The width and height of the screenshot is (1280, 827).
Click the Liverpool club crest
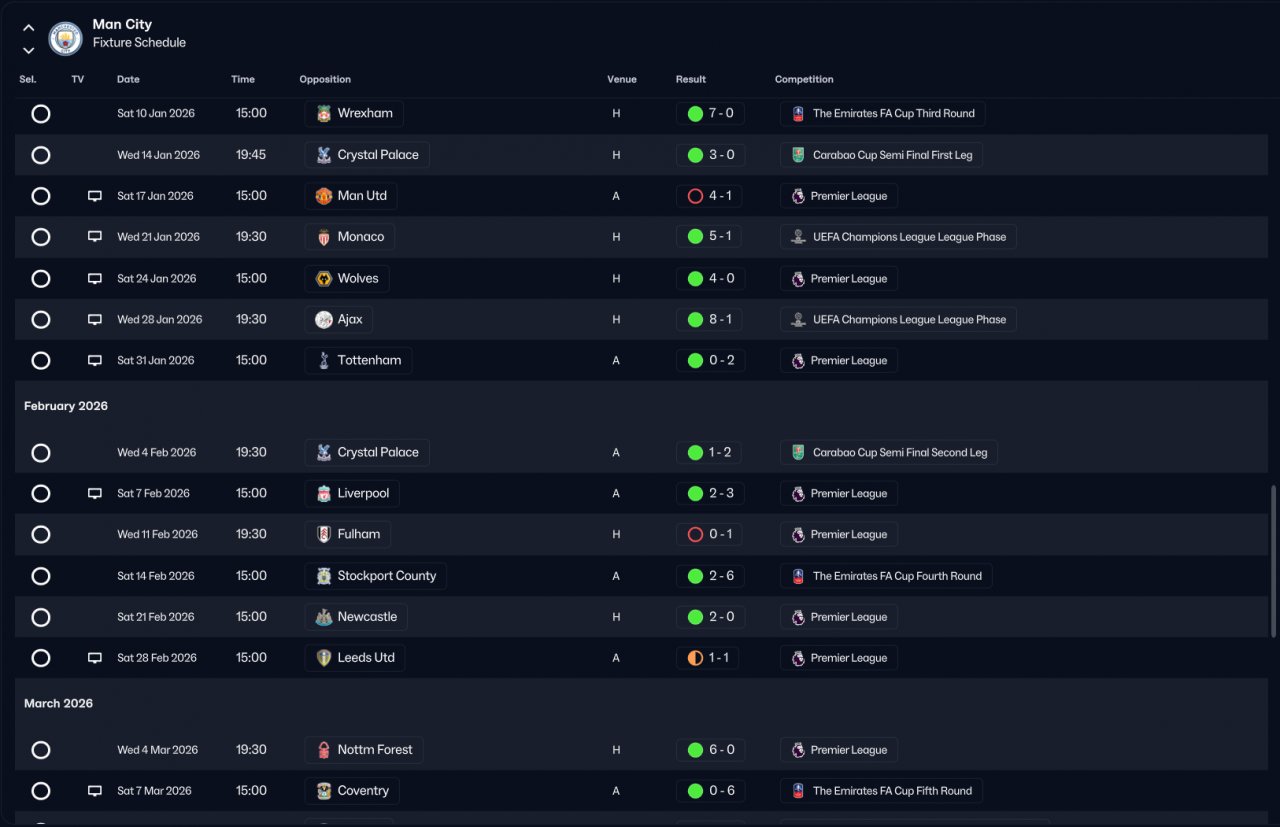[323, 494]
